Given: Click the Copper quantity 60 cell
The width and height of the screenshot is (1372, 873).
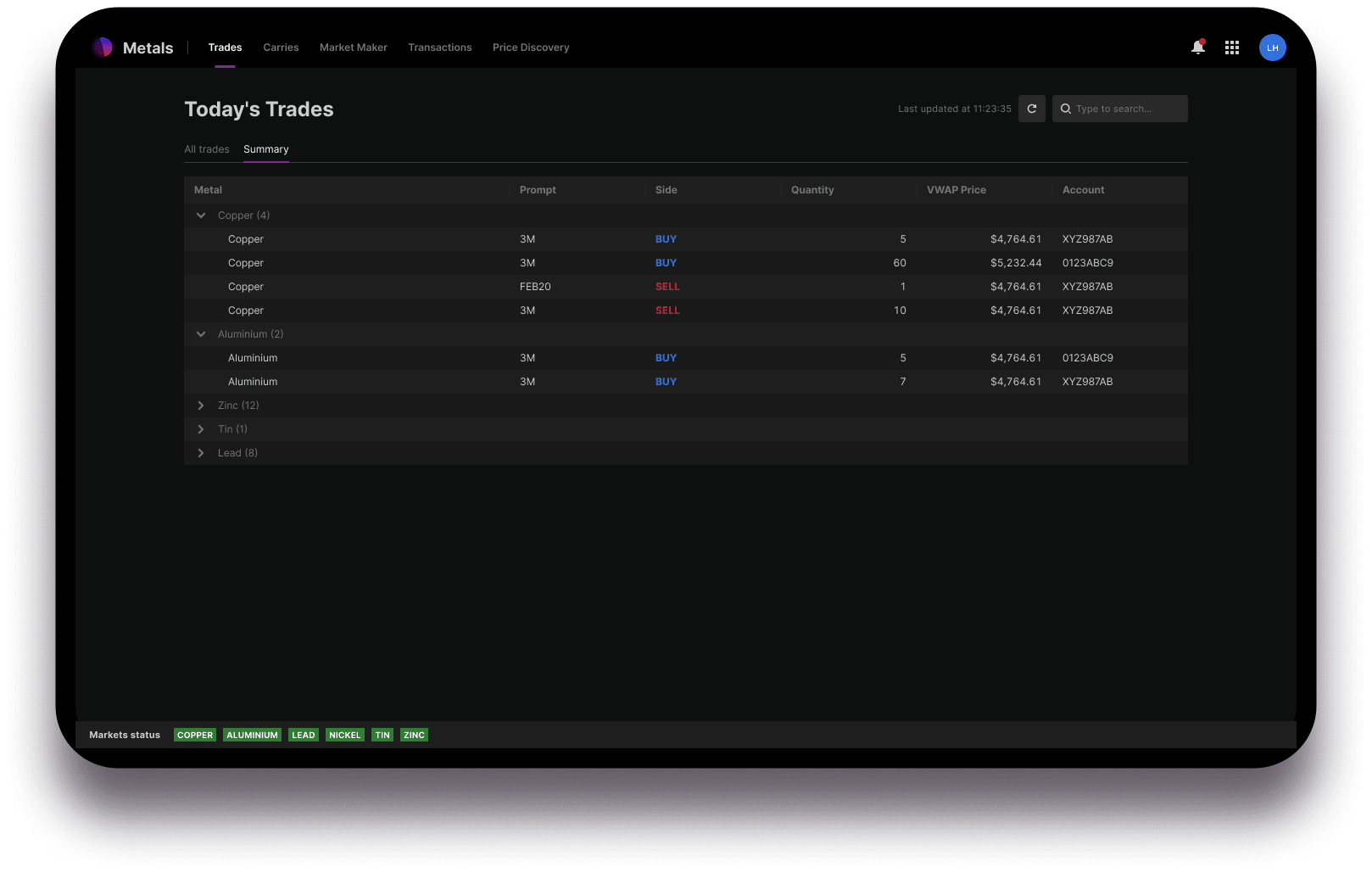Looking at the screenshot, I should pos(900,263).
